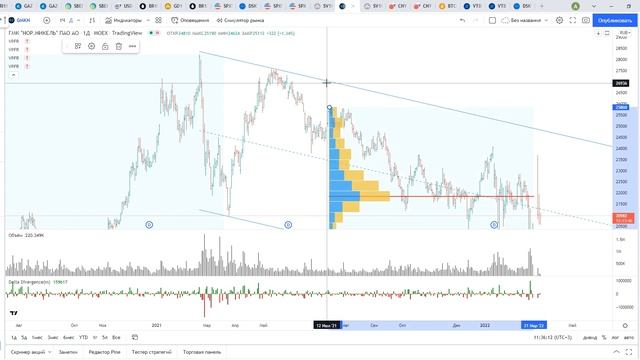
Task: Take a chart snapshot with the camera icon
Action: coord(586,20)
